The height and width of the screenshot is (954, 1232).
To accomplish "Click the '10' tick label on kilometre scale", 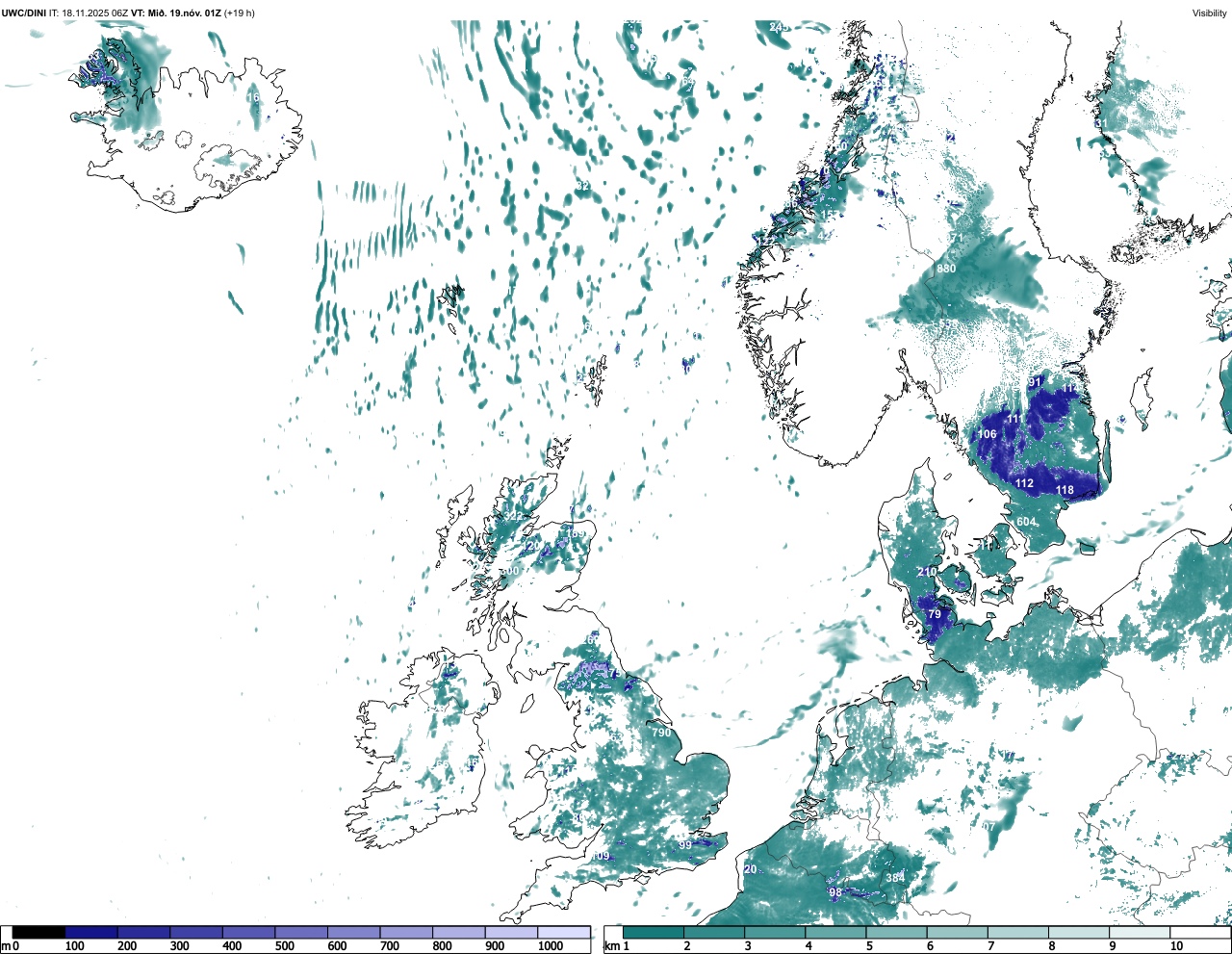I will tap(1176, 946).
